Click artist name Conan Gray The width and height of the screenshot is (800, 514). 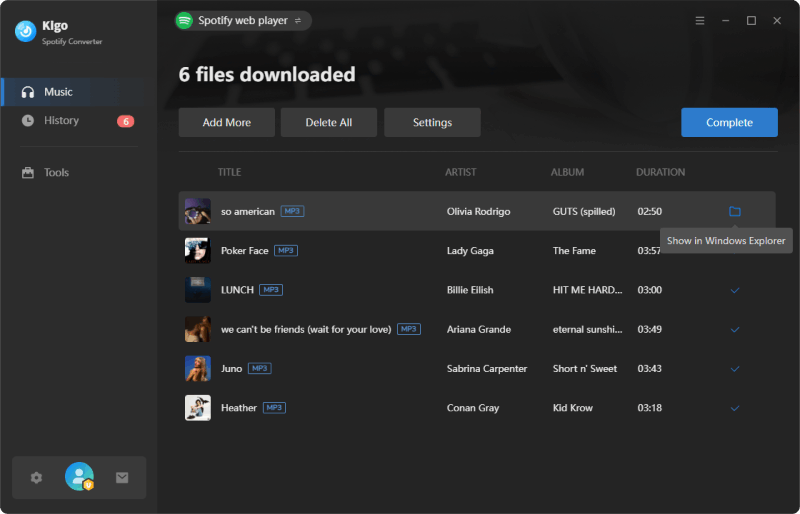point(473,408)
